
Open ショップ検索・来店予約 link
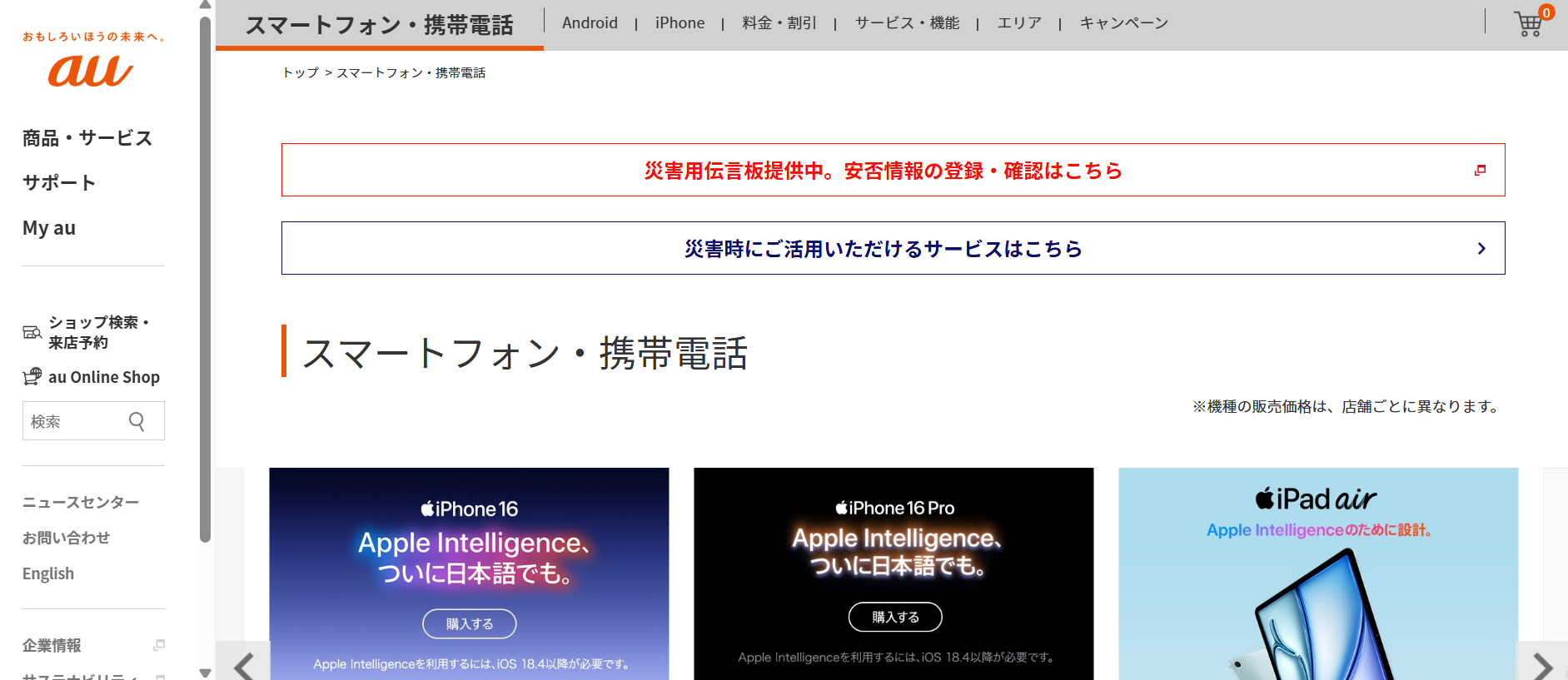[98, 332]
